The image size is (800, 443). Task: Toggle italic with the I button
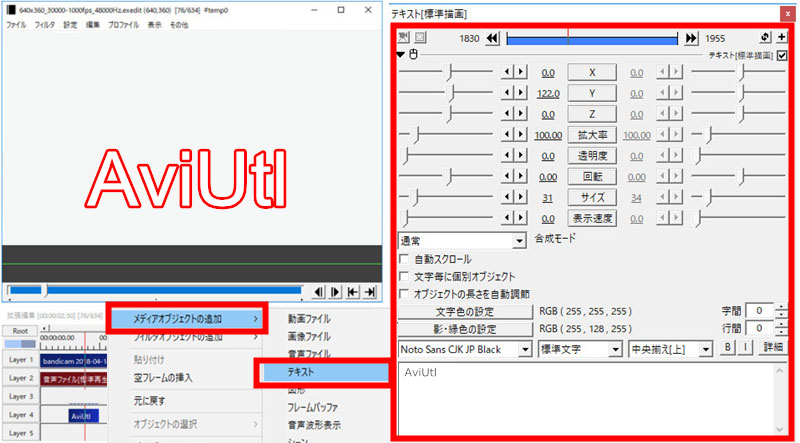click(x=745, y=348)
